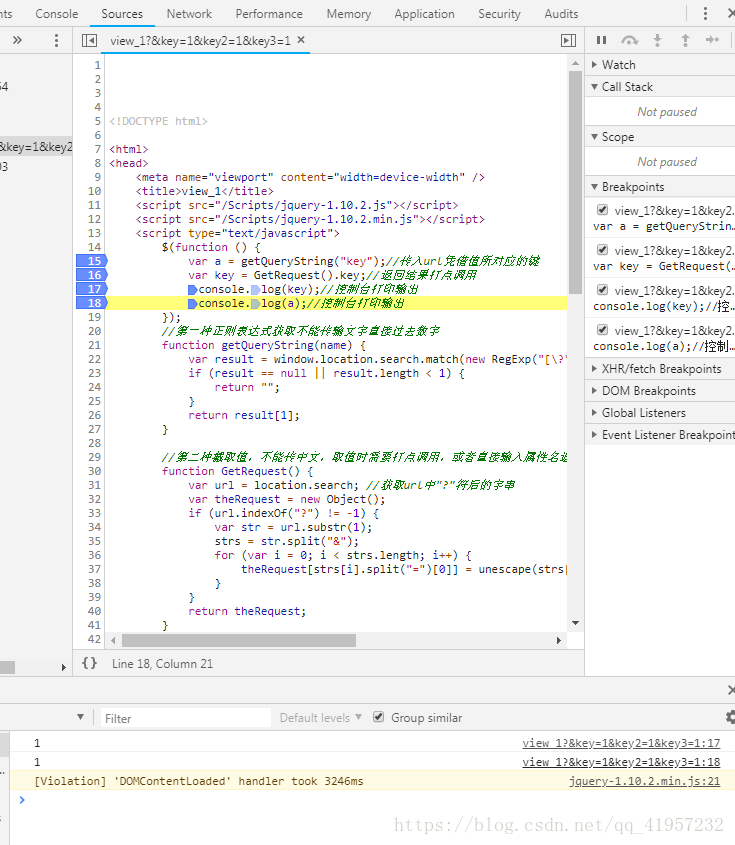Click line number 22 in gutter

(x=94, y=359)
